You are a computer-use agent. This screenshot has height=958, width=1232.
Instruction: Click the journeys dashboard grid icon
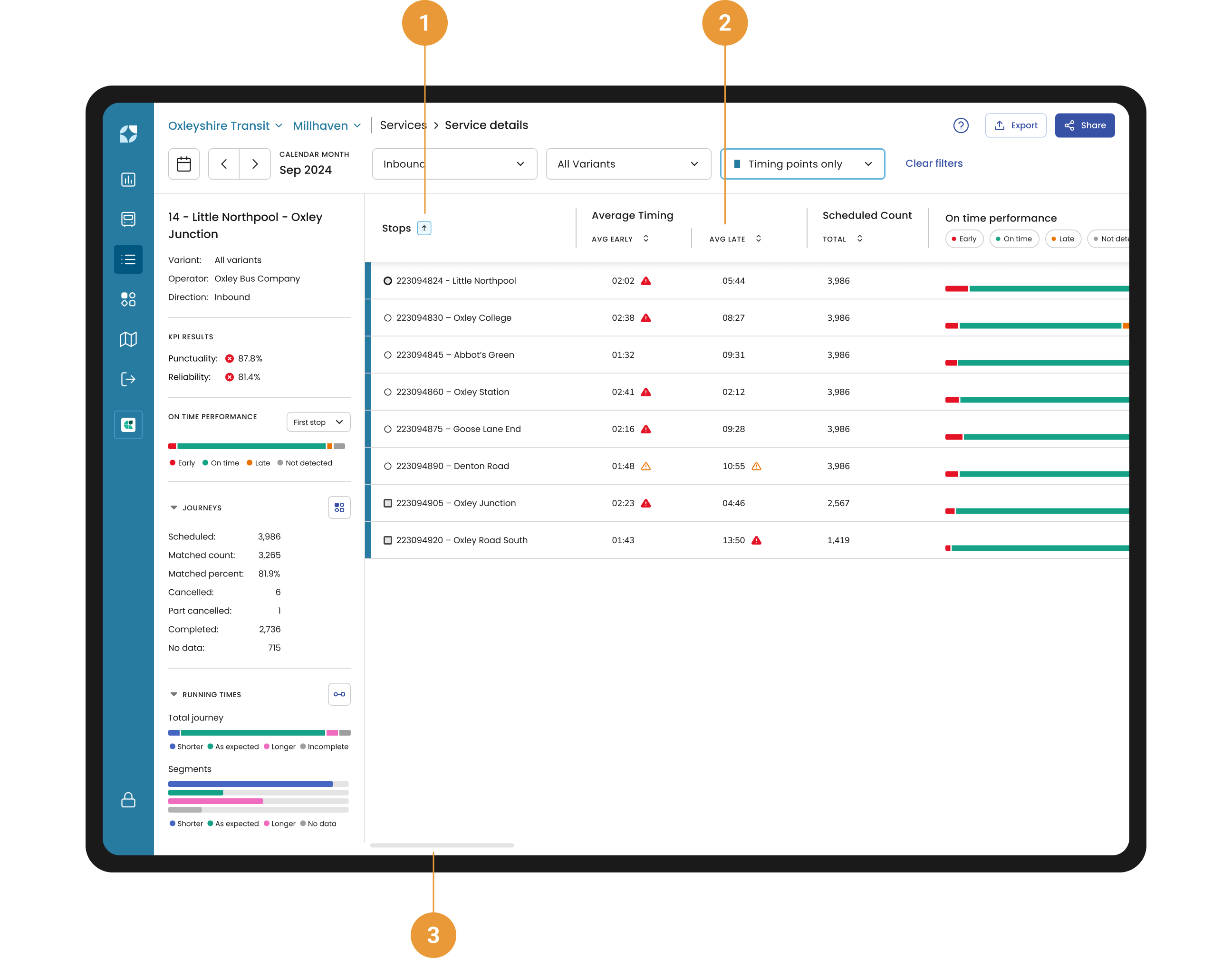click(x=339, y=508)
